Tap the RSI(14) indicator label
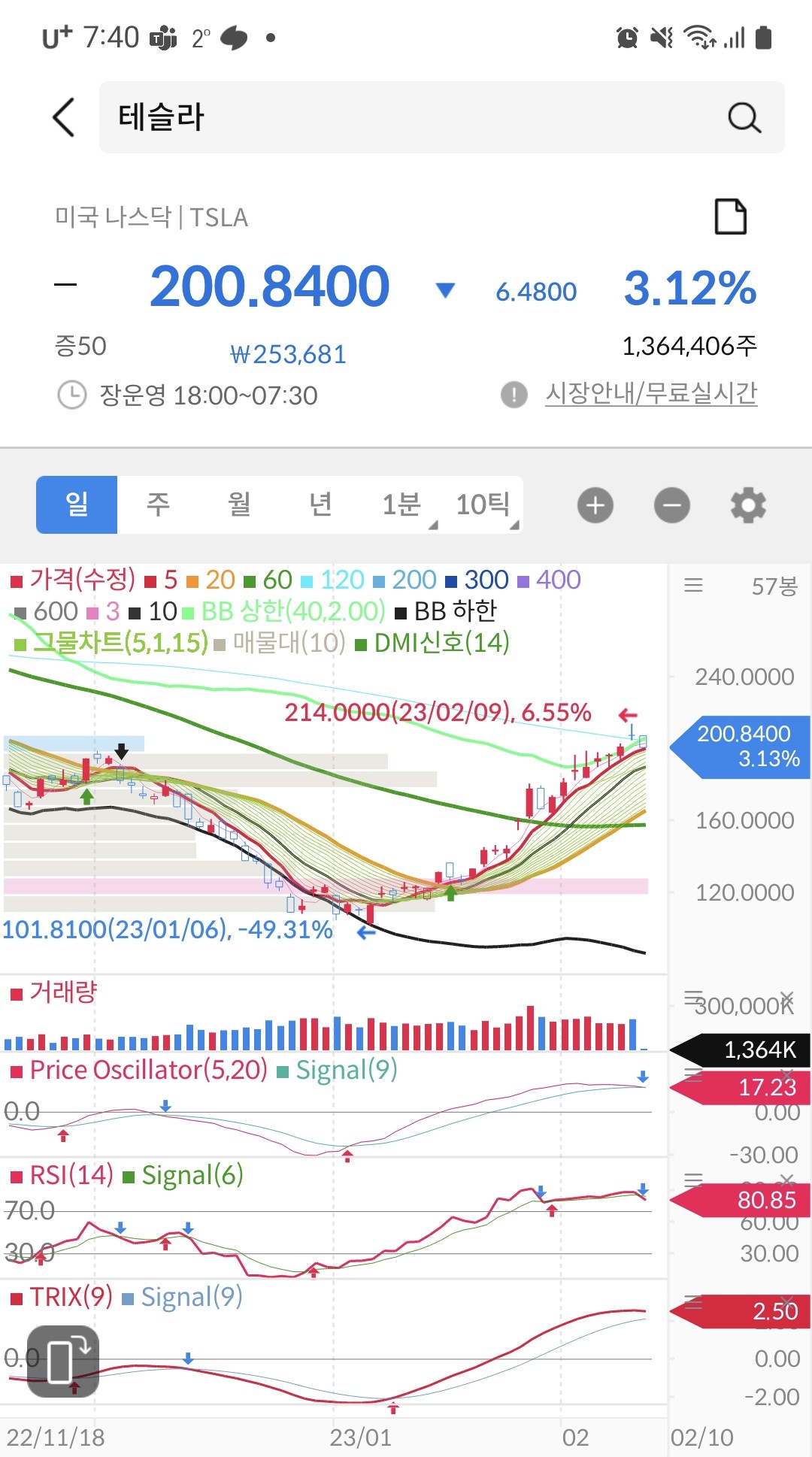 62,1175
